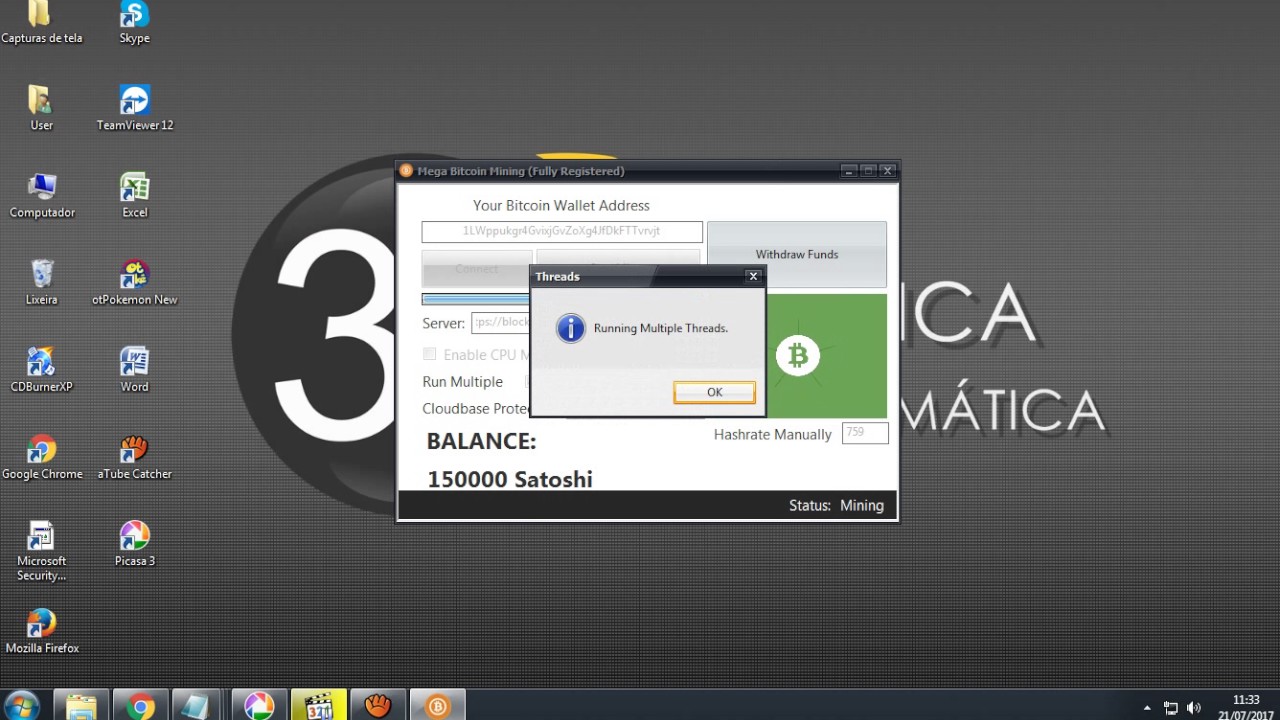Minimize the Mega Bitcoin Mining window
This screenshot has height=720, width=1280.
point(848,171)
